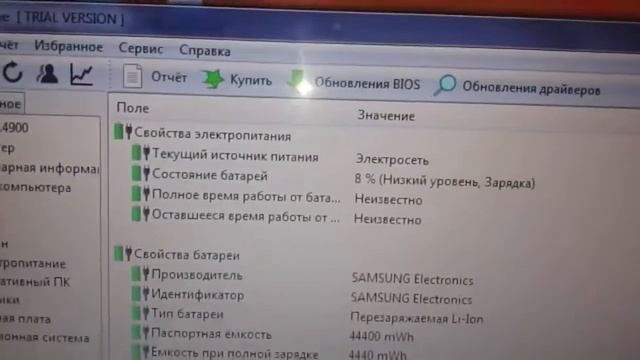Open the Избранное menu
640x360 pixels.
coord(69,47)
